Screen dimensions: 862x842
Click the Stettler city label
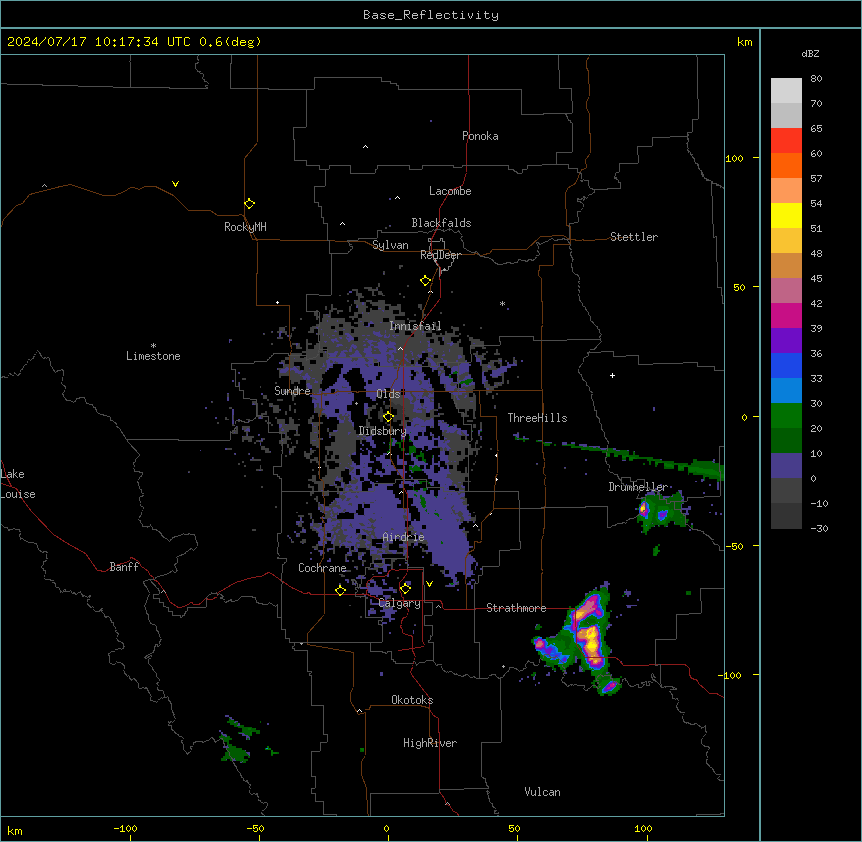[634, 237]
